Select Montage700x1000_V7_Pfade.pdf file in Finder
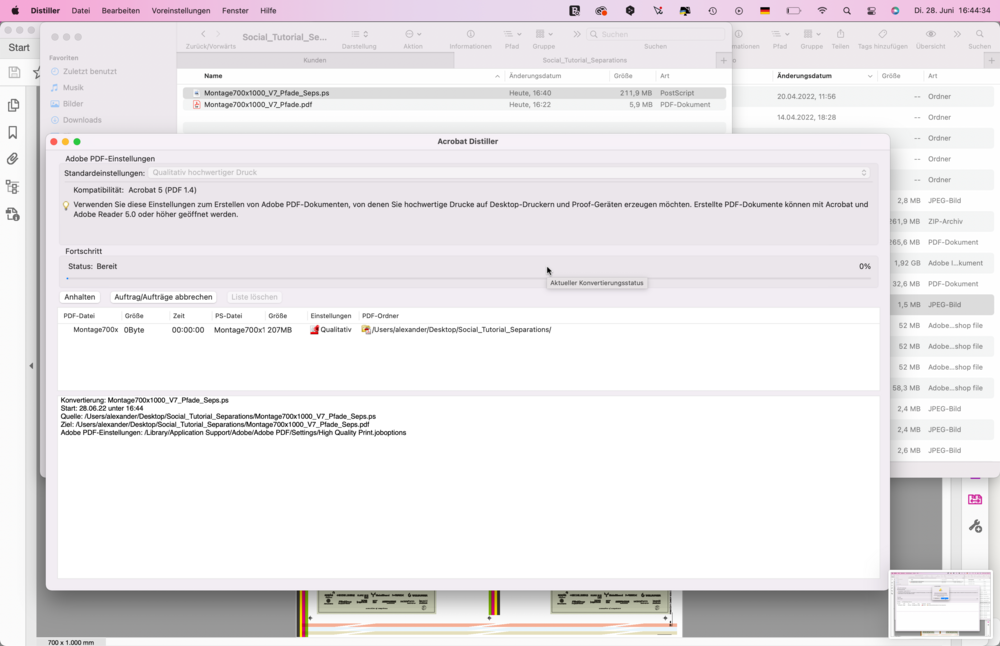This screenshot has width=1000, height=646. point(258,105)
